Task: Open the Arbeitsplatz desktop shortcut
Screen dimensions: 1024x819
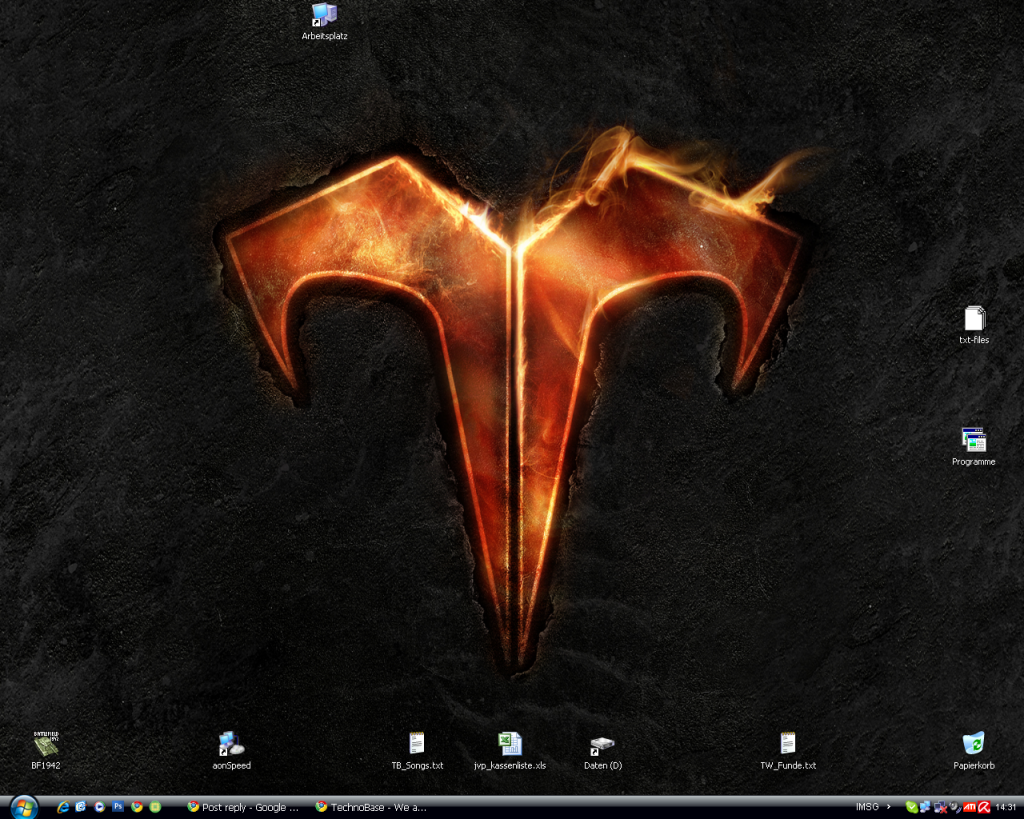Action: click(x=324, y=15)
